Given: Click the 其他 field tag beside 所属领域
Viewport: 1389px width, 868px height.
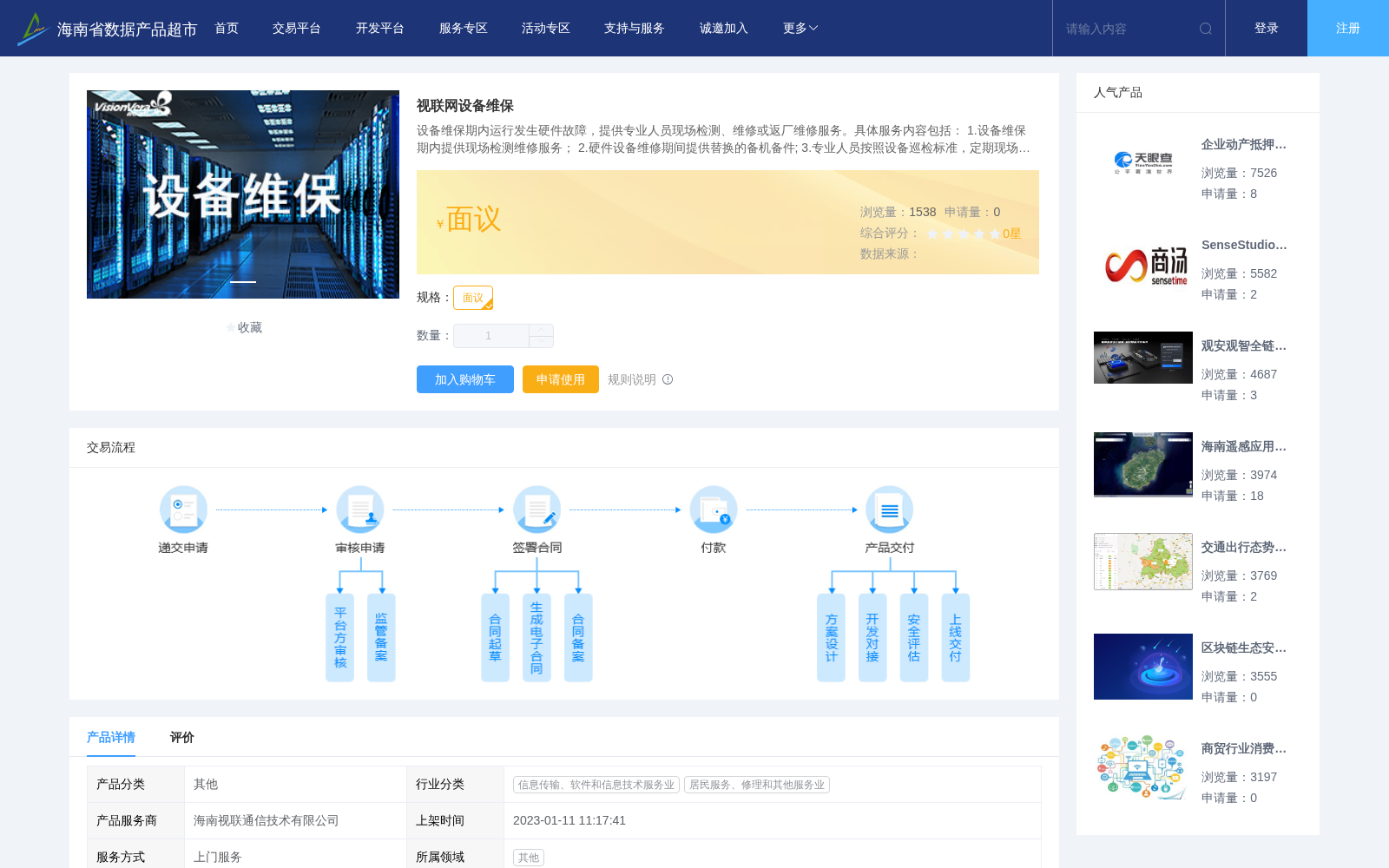Looking at the screenshot, I should tap(529, 858).
